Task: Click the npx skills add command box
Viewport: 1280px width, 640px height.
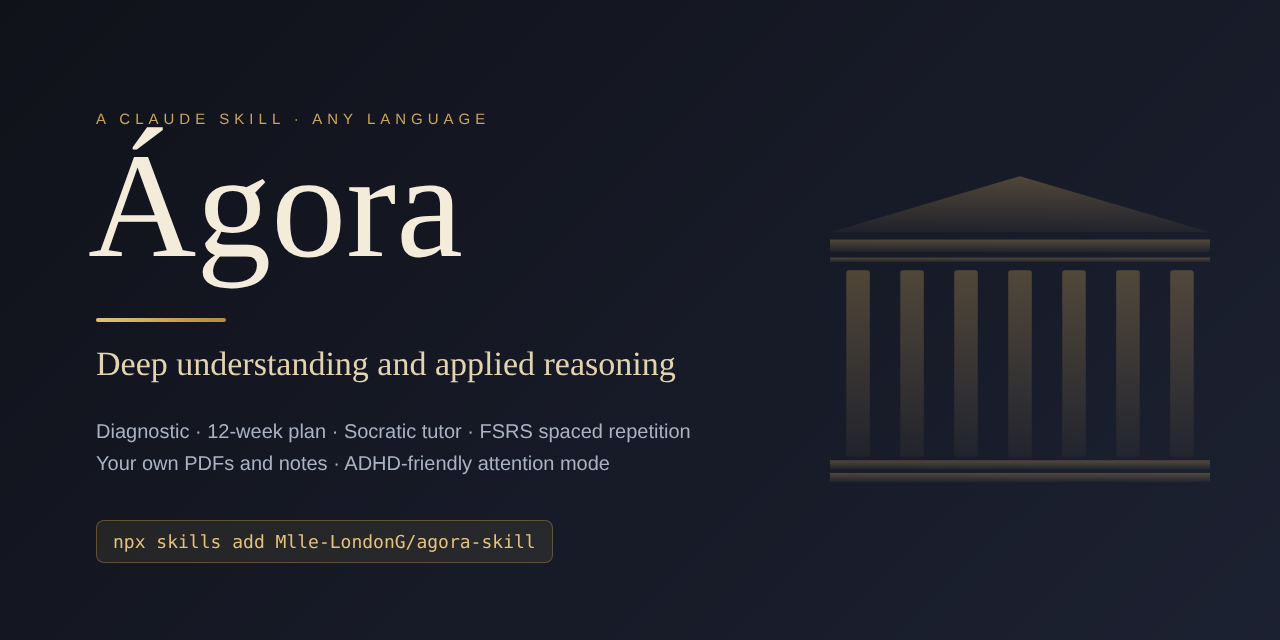Action: click(x=324, y=541)
